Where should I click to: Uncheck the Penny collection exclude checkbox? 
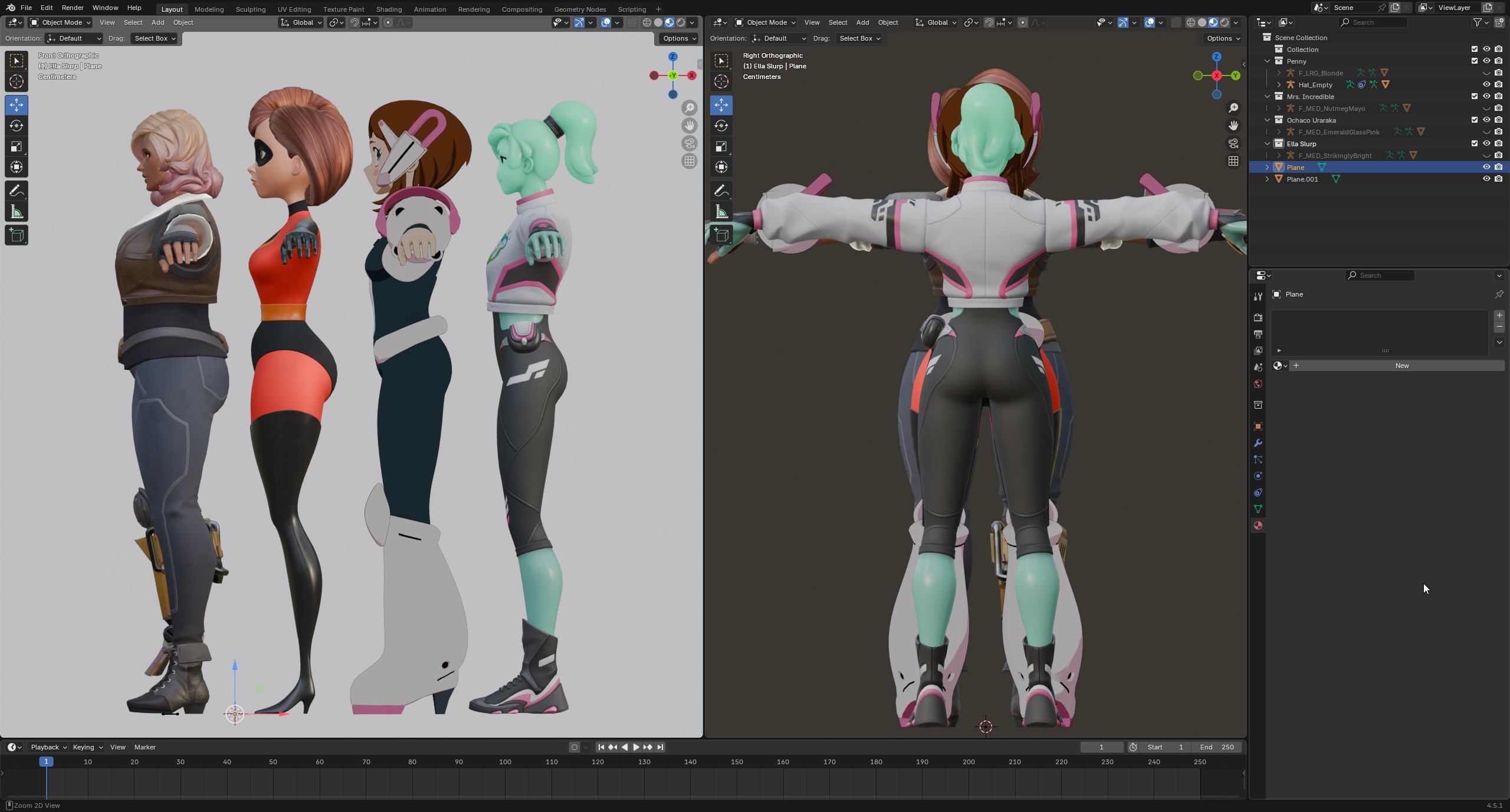click(1474, 61)
